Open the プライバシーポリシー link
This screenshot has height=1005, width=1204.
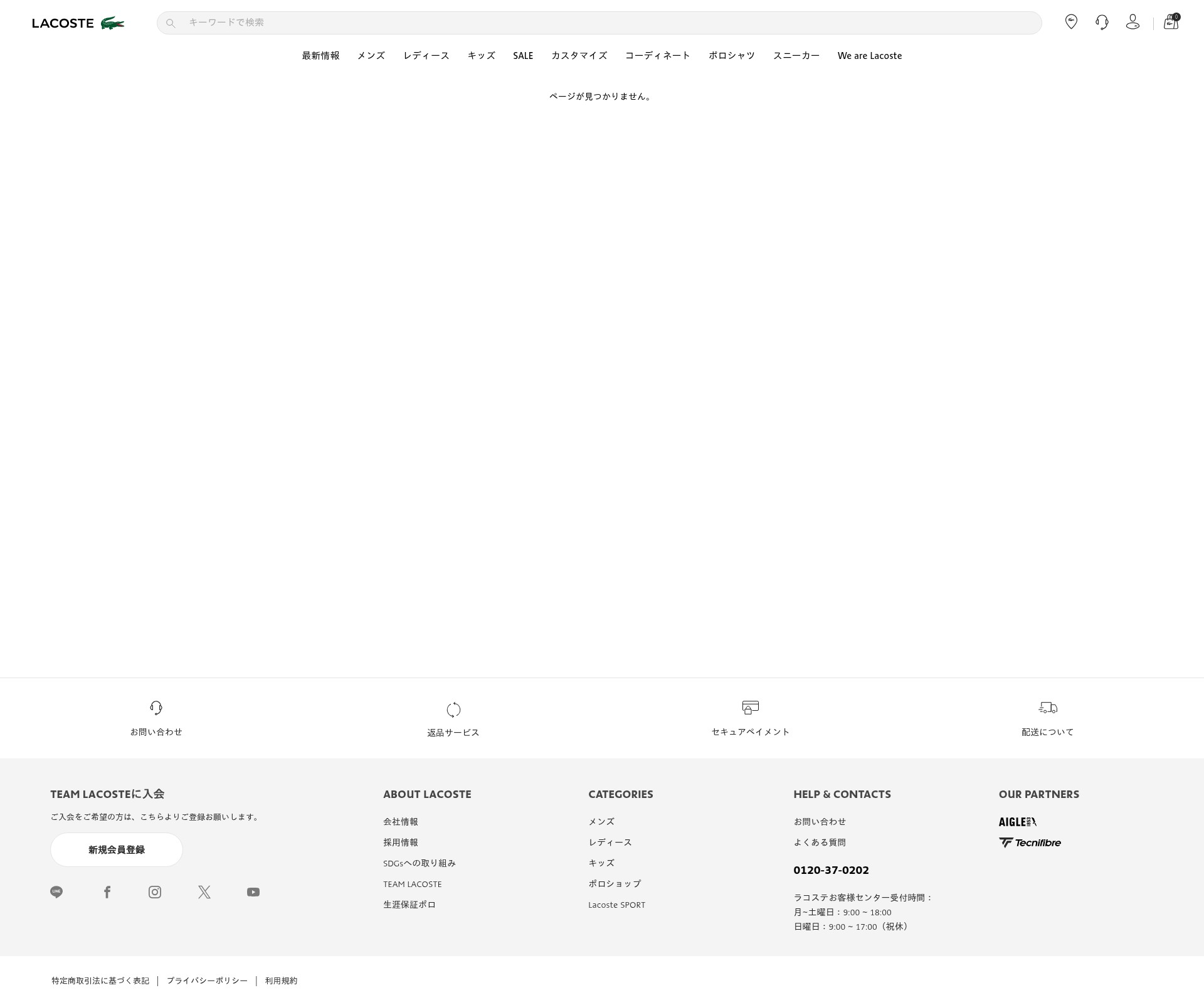coord(207,981)
